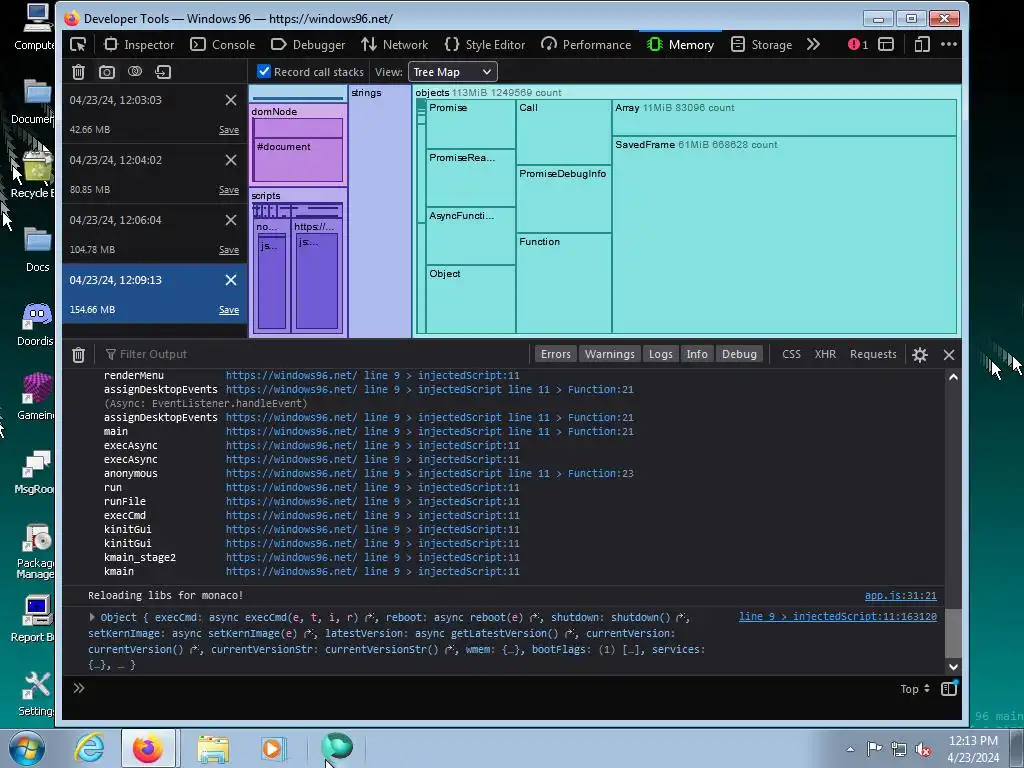Click the import snapshot icon

163,72
